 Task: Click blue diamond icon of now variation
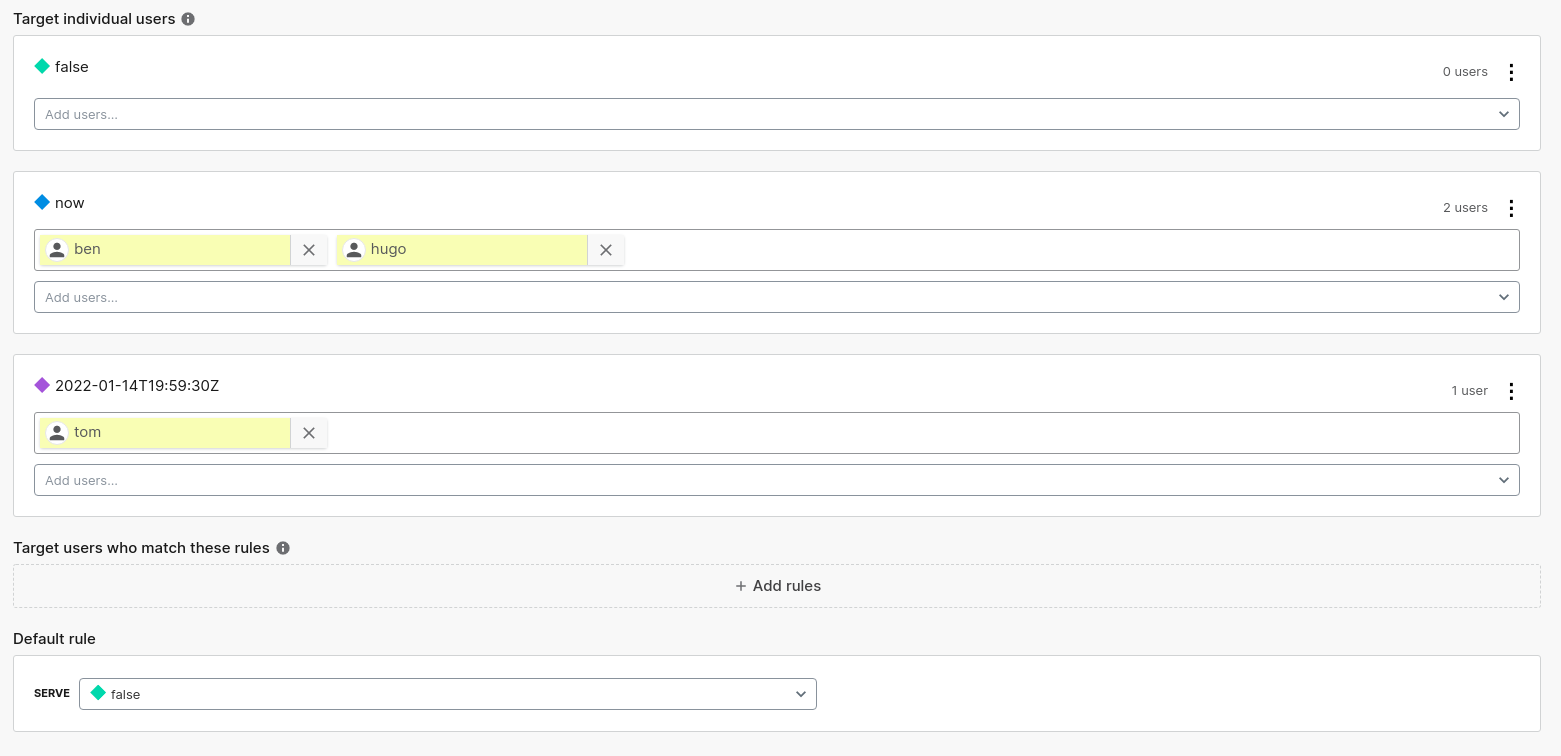pyautogui.click(x=42, y=202)
